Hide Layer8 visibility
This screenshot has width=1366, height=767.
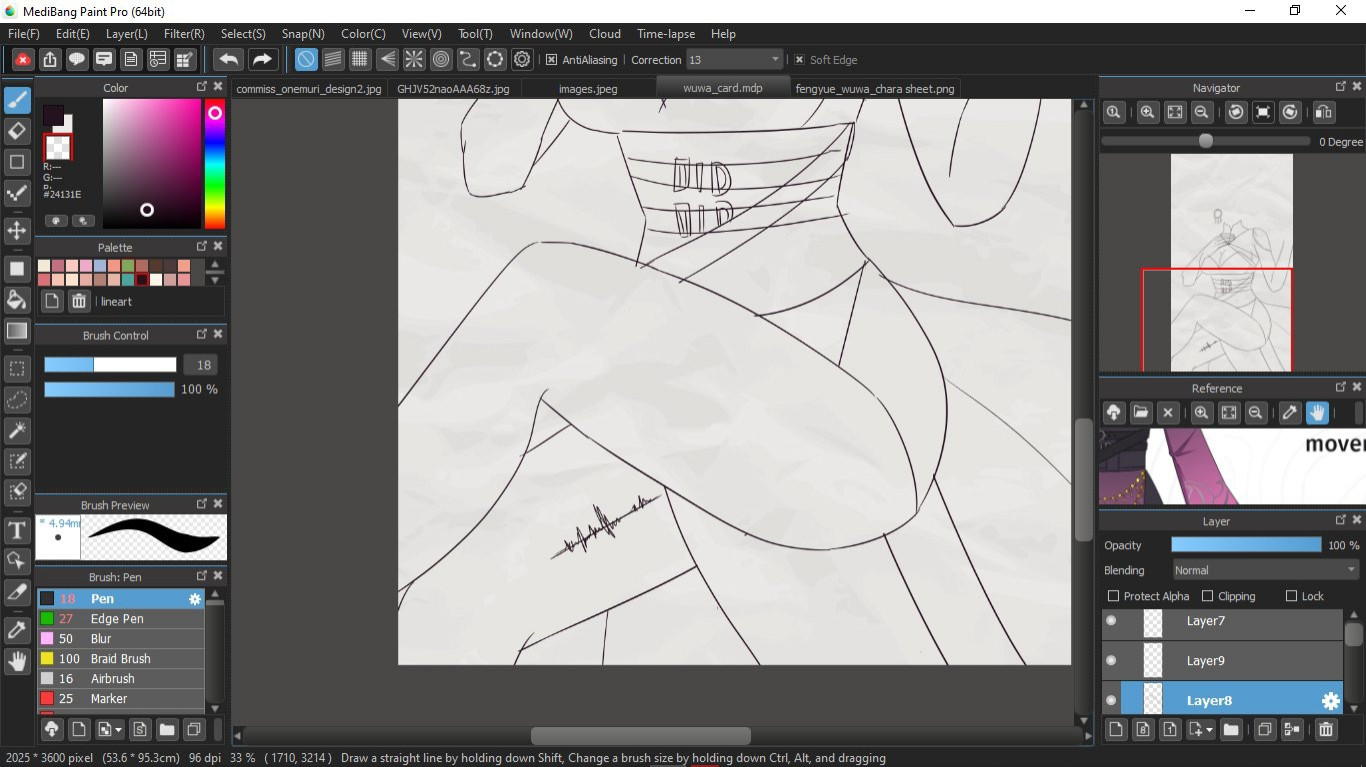(1111, 701)
